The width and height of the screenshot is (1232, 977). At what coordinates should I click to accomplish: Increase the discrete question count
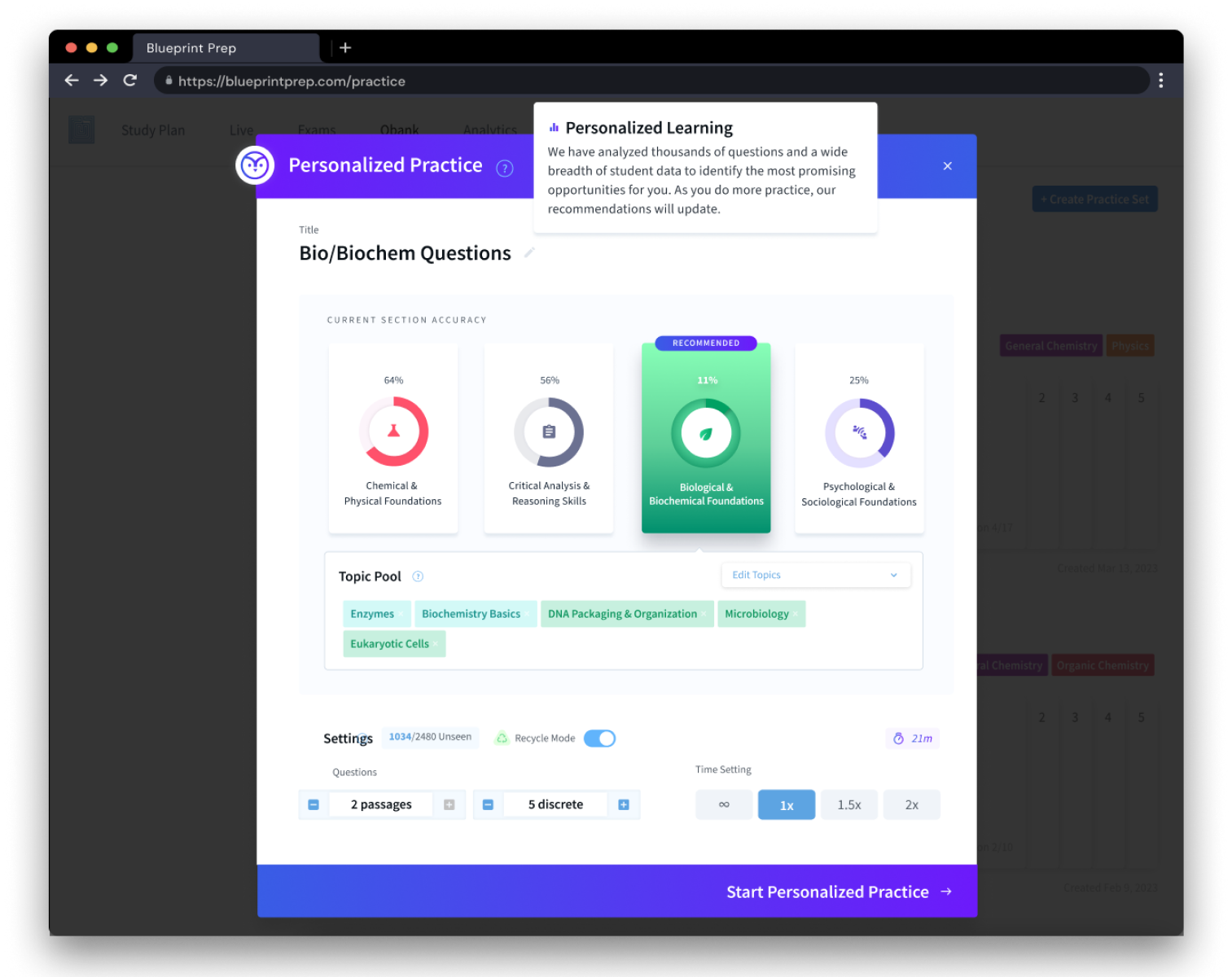point(624,804)
